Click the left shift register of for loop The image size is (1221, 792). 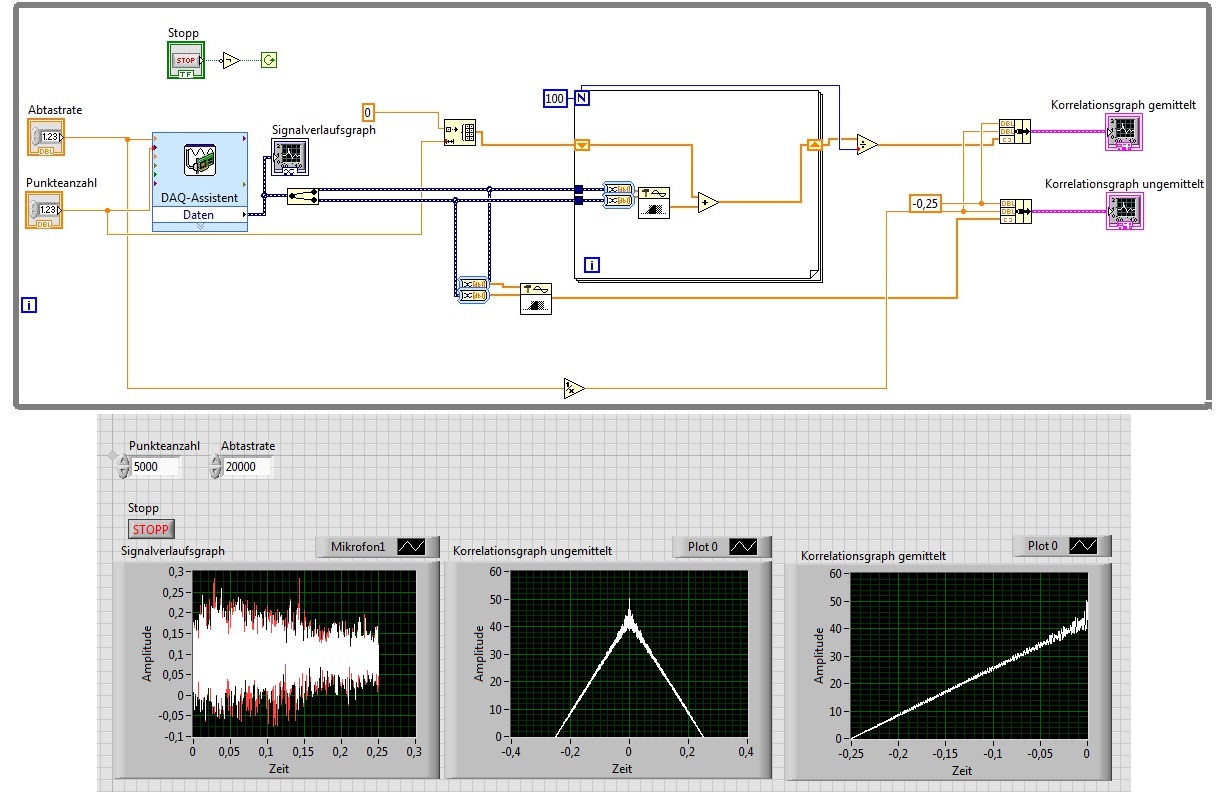tap(582, 145)
